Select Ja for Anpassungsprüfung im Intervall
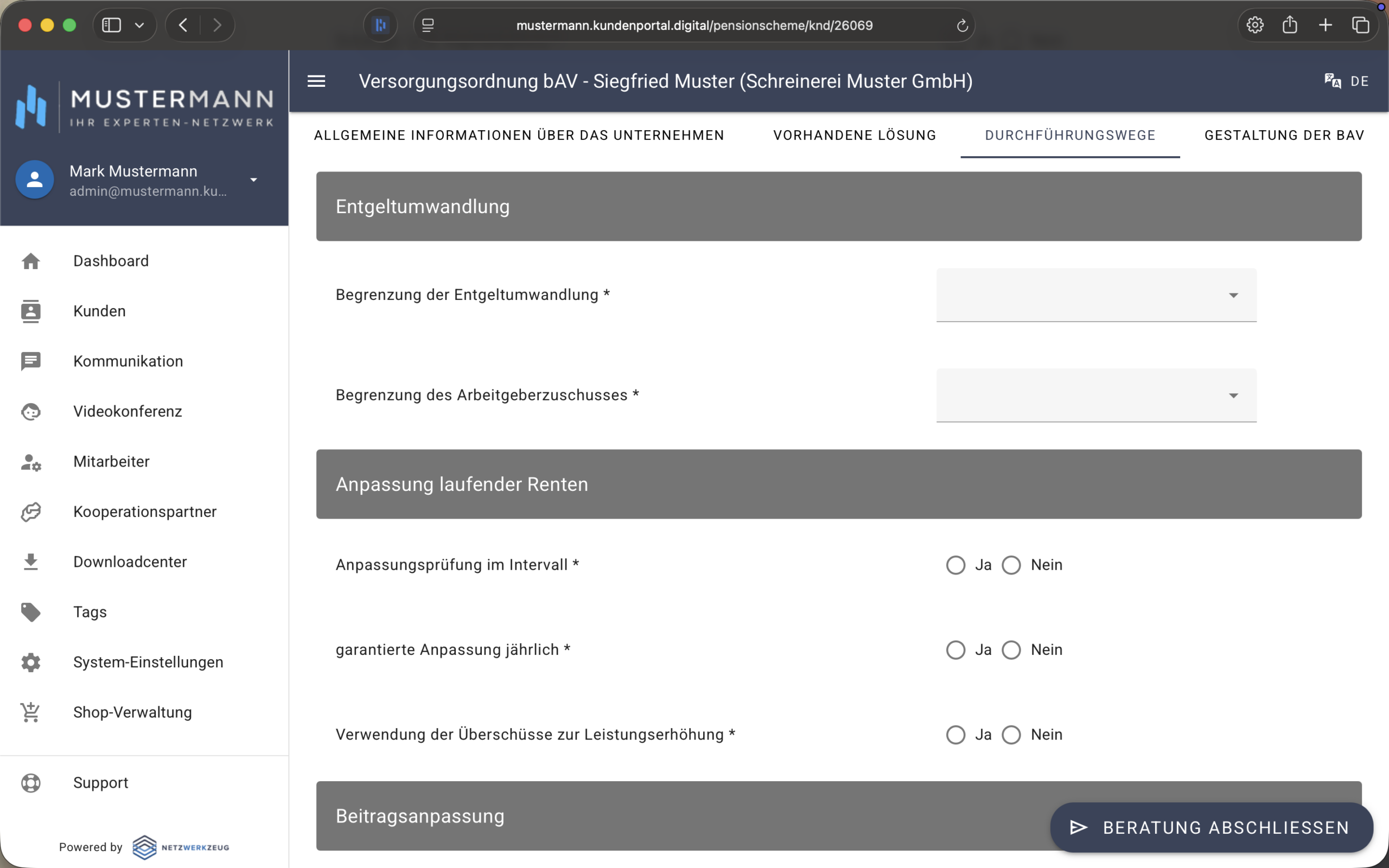The width and height of the screenshot is (1389, 868). 955,565
